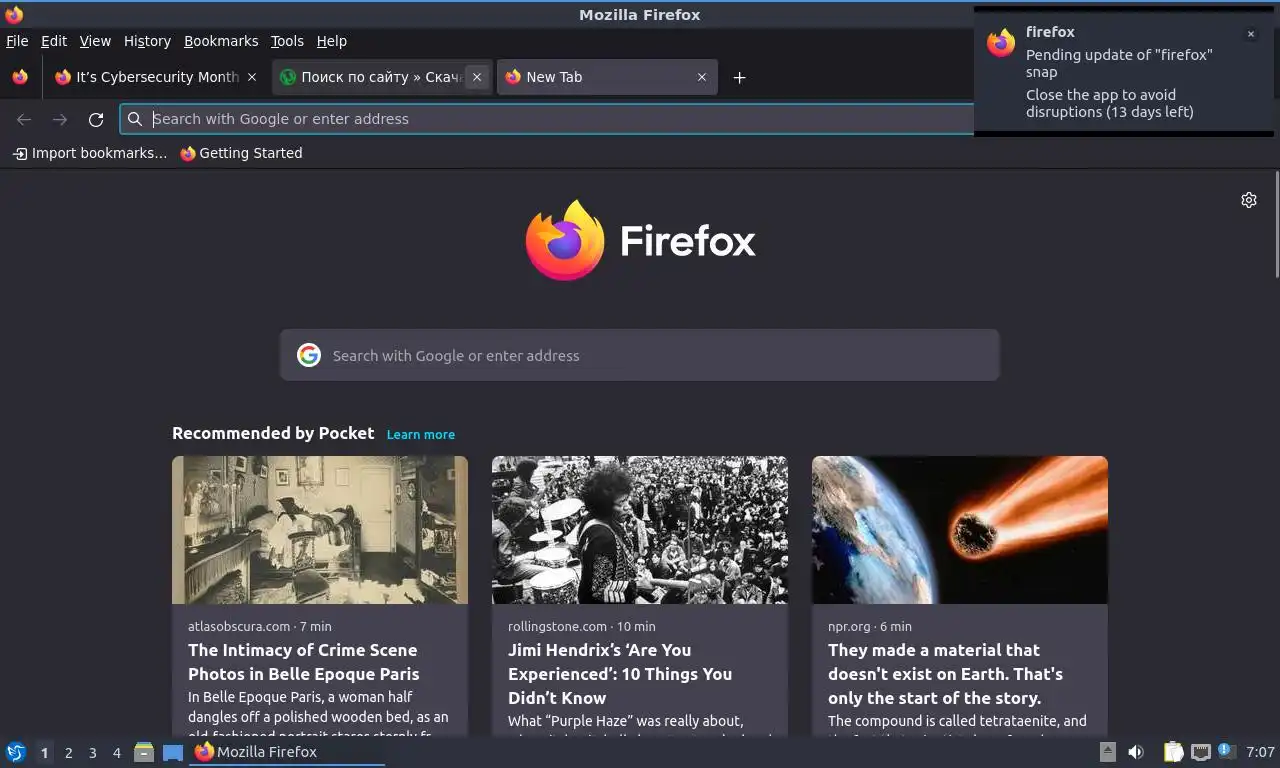Switch to the Поиск по сайту tab
This screenshot has height=768, width=1280.
(x=380, y=77)
